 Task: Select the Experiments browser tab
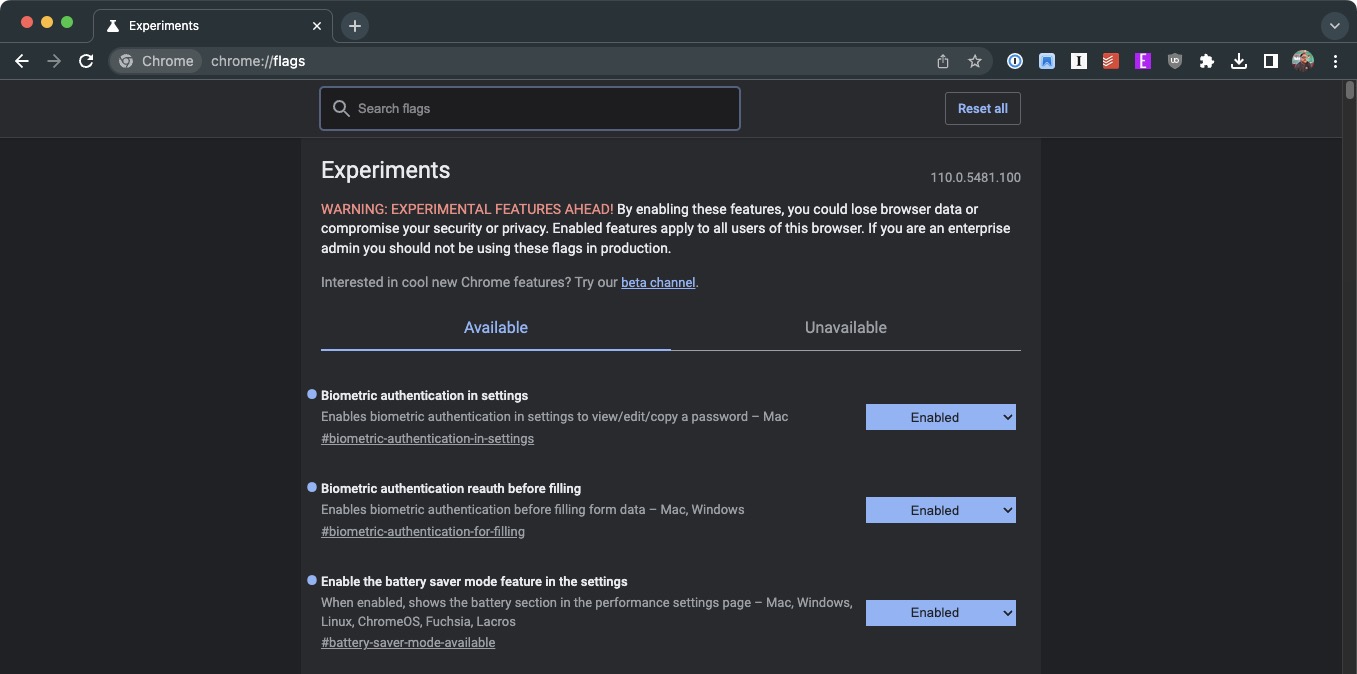212,26
